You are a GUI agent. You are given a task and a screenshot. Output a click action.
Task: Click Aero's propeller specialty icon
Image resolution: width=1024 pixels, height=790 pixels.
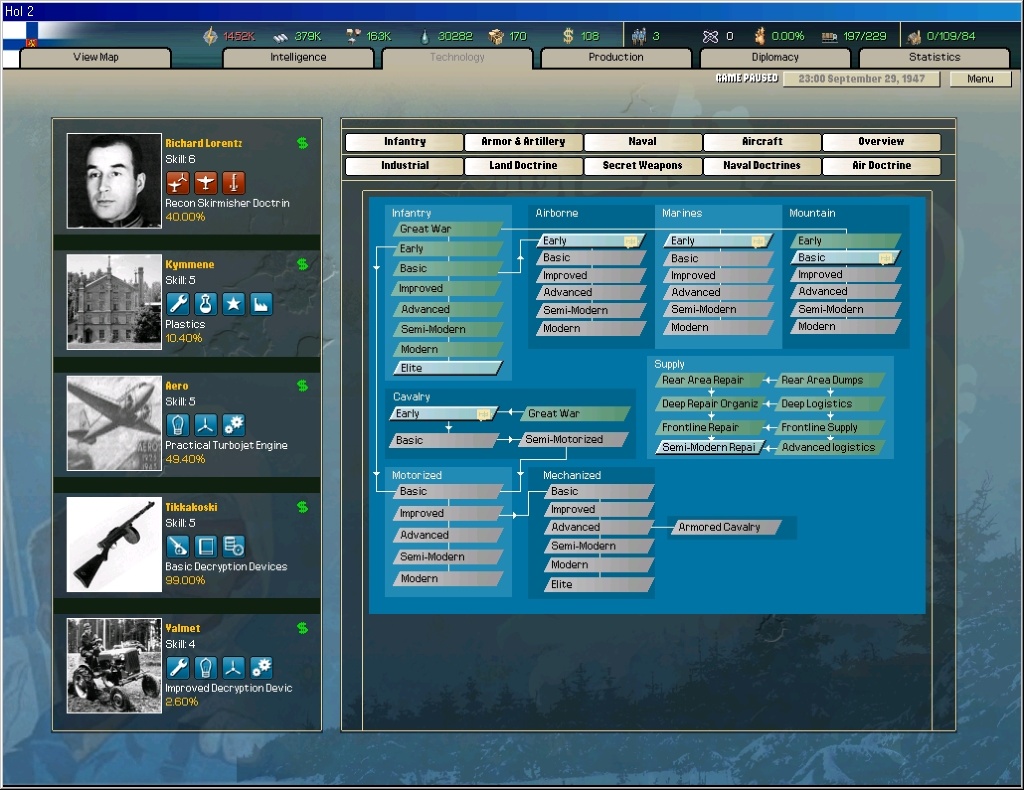click(x=206, y=425)
